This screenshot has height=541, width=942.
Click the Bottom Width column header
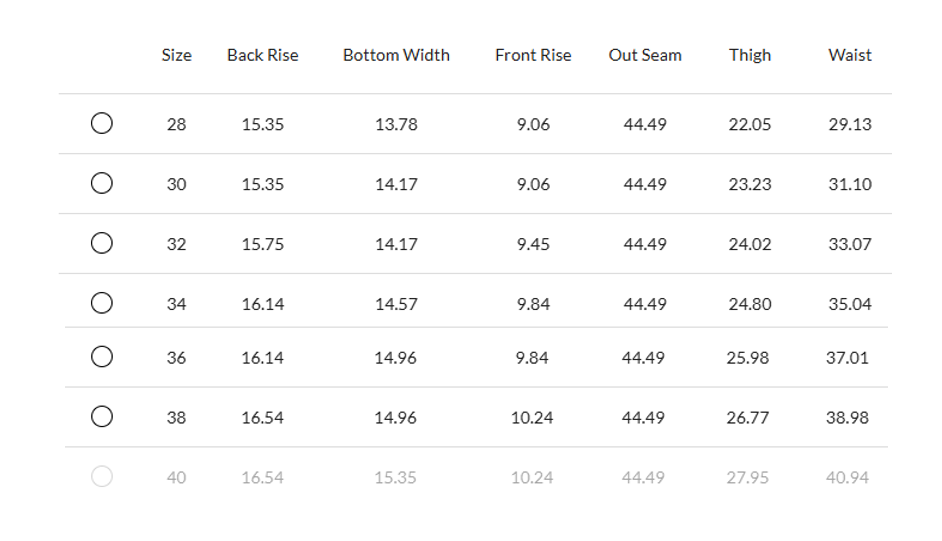[x=396, y=55]
